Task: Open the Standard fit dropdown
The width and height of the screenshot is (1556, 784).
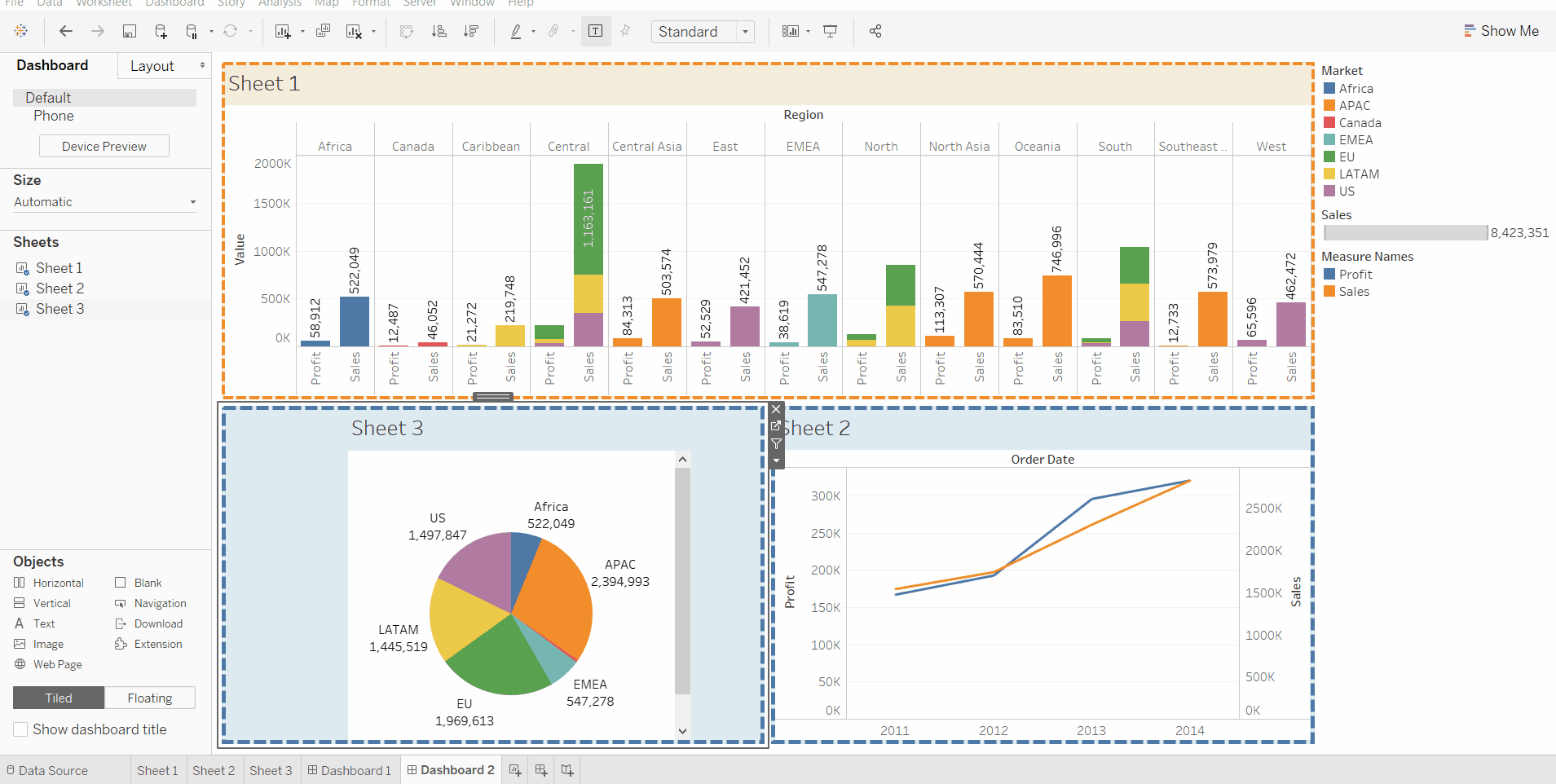Action: 744,31
